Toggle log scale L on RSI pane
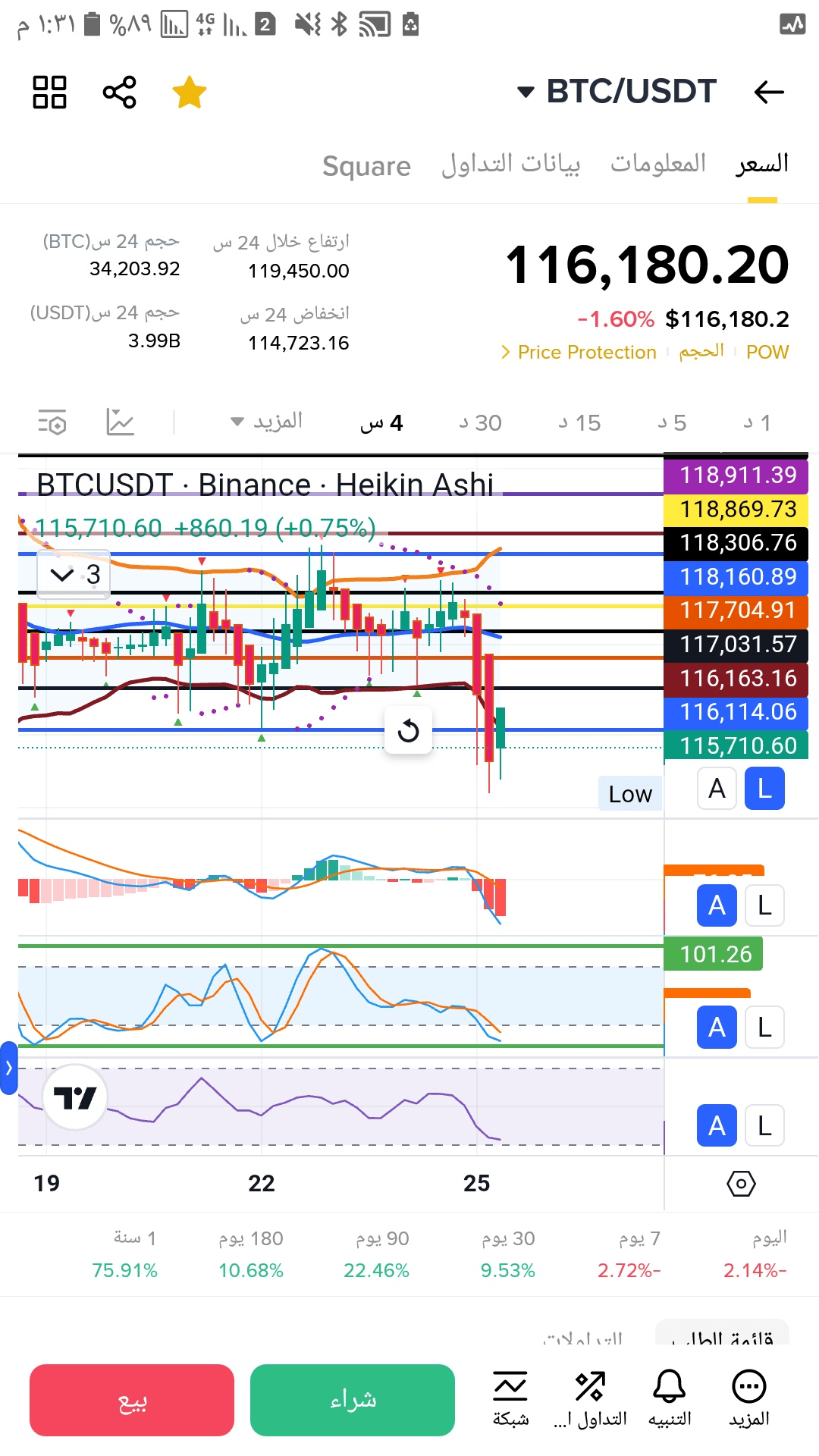 (x=764, y=1126)
